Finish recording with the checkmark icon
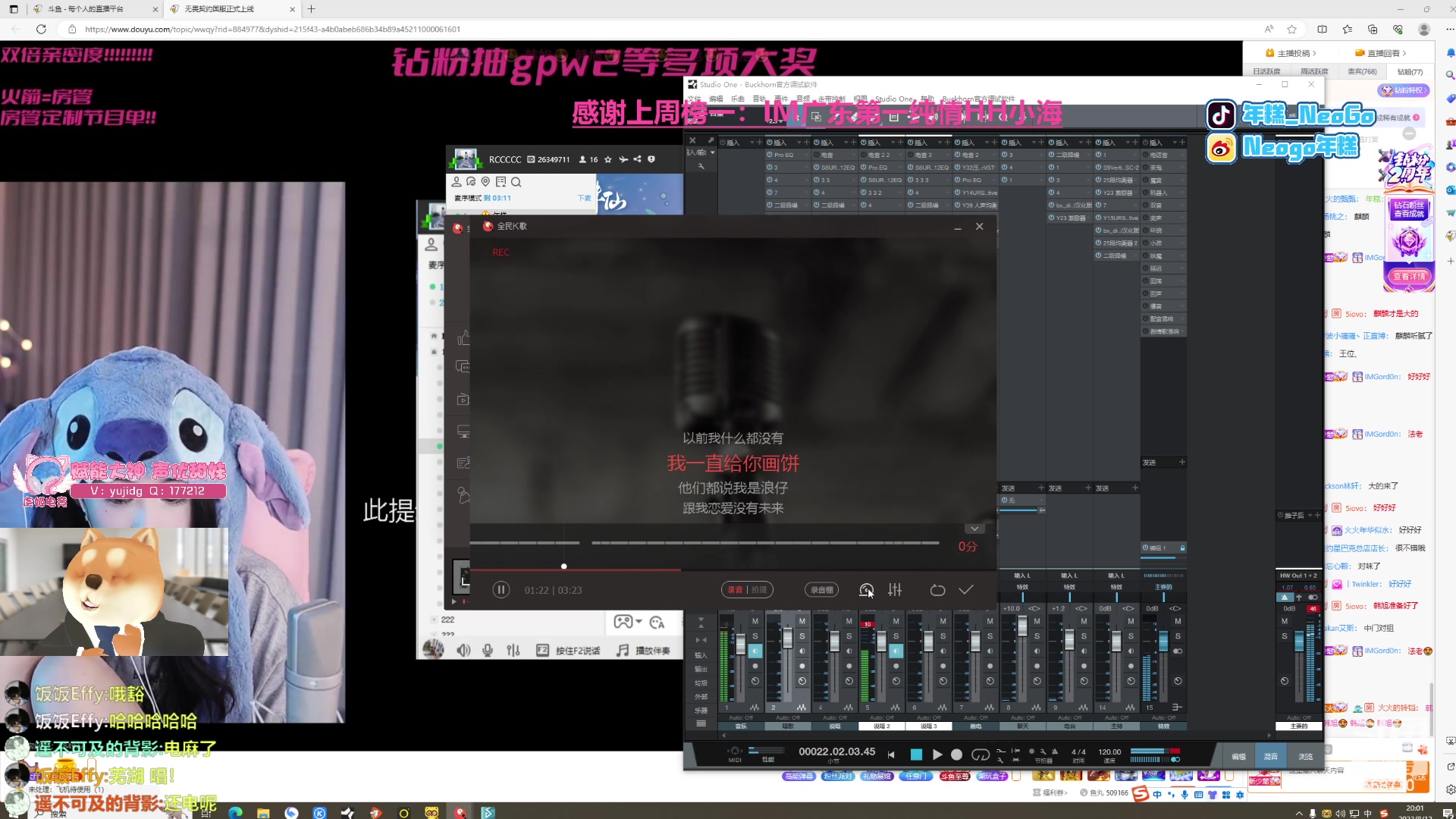 coord(966,590)
